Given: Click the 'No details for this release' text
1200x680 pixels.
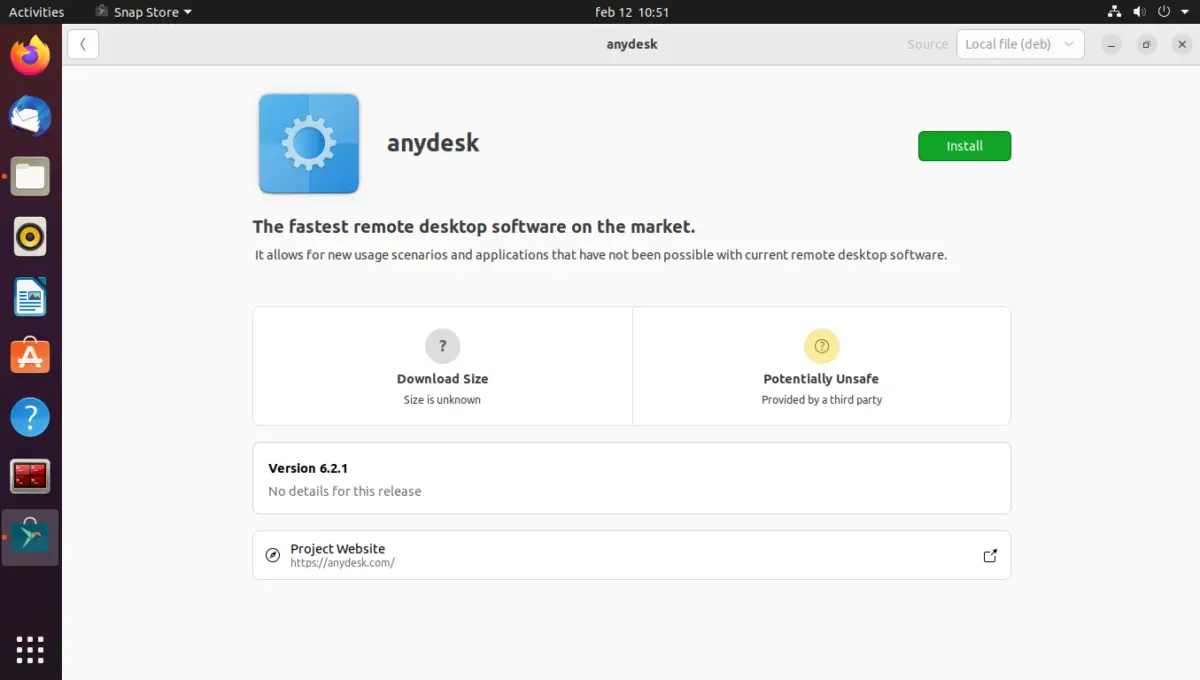Looking at the screenshot, I should click(x=345, y=491).
